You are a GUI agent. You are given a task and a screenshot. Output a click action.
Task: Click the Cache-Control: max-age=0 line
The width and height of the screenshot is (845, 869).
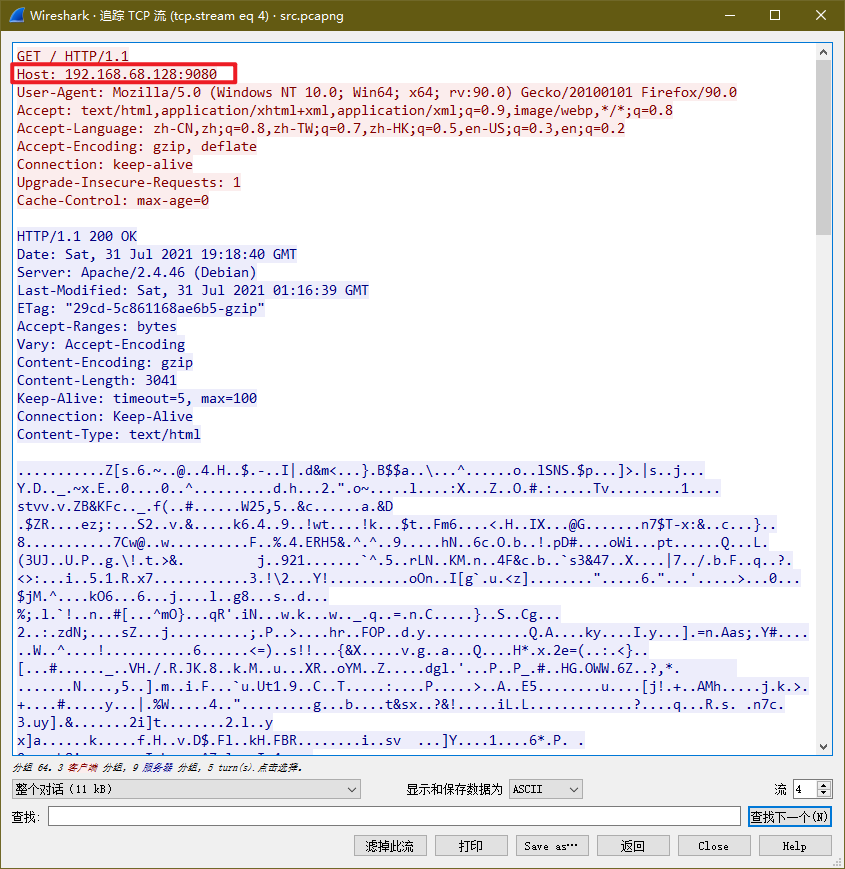click(112, 200)
